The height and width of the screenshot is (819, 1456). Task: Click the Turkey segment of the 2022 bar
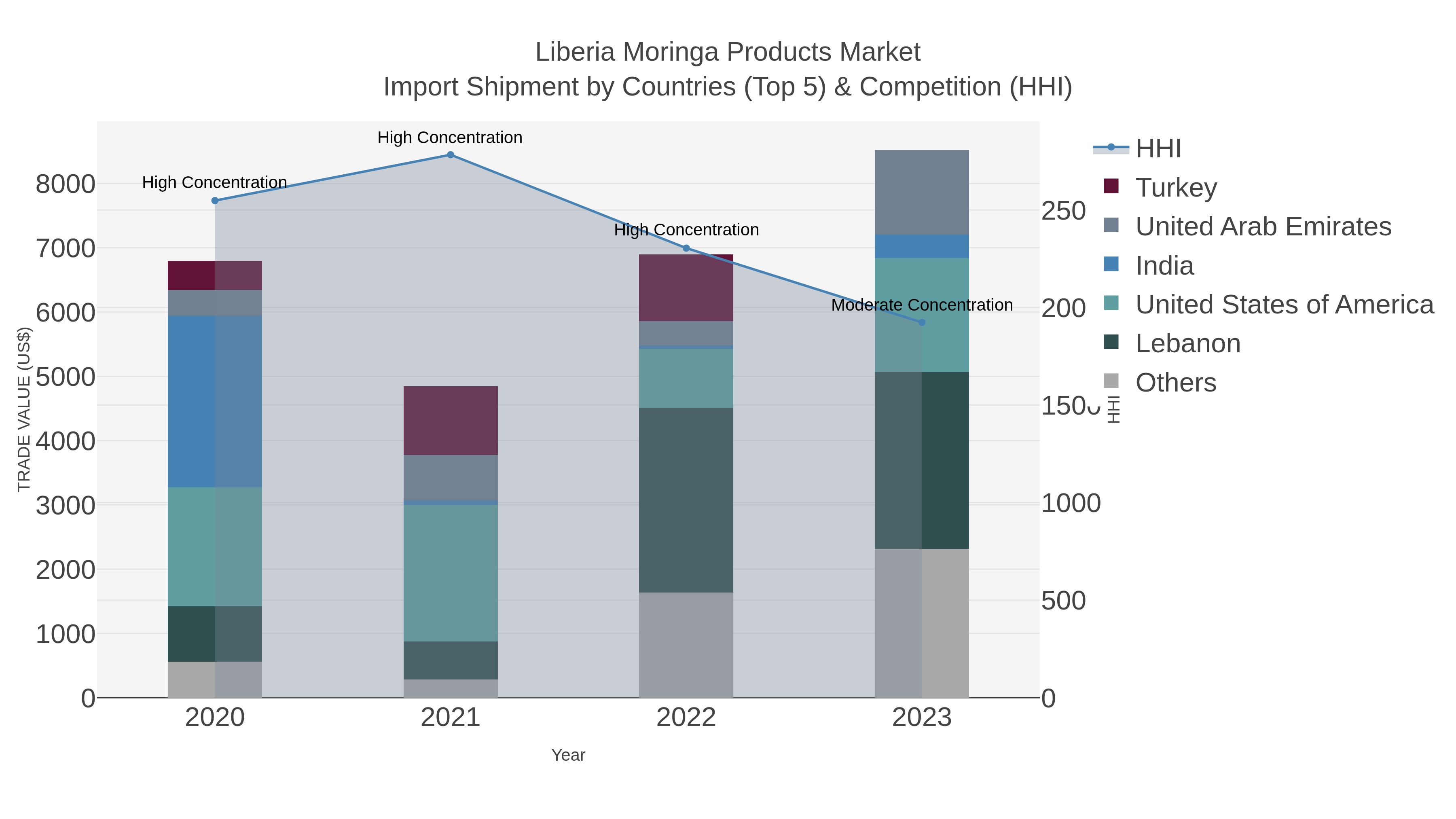686,288
